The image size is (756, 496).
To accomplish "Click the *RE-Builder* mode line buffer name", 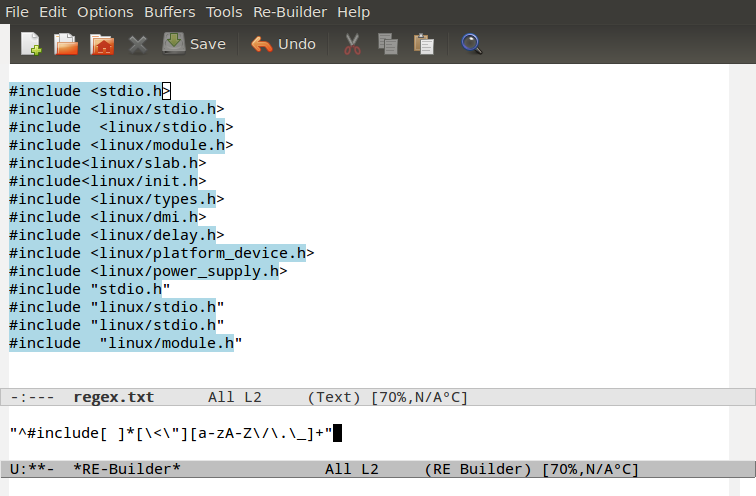I will pos(127,469).
